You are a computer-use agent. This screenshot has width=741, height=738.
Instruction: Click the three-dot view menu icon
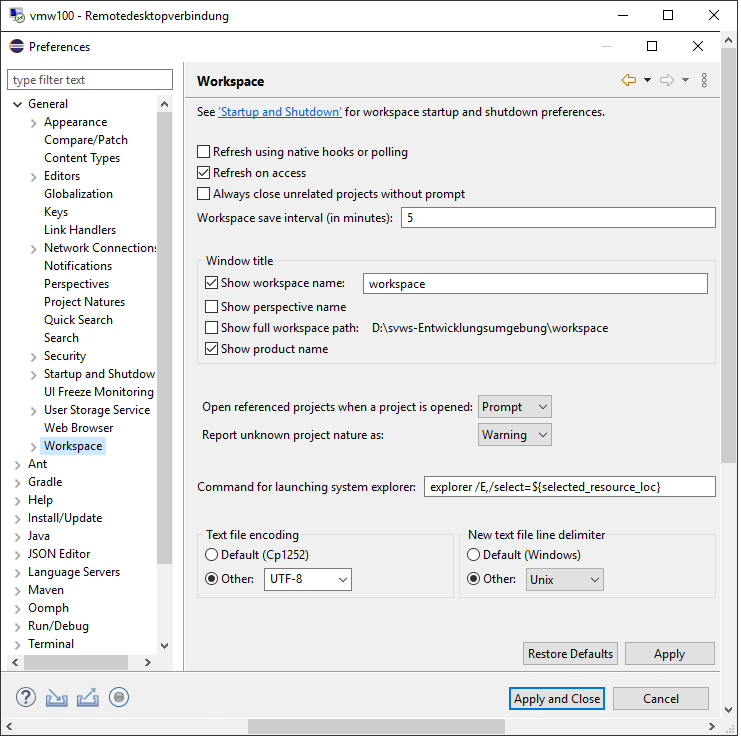tap(705, 80)
